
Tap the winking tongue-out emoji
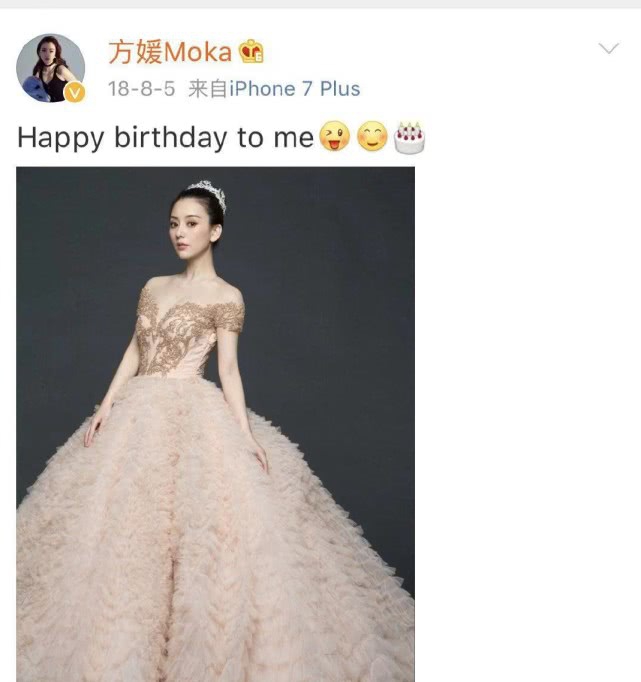(334, 136)
